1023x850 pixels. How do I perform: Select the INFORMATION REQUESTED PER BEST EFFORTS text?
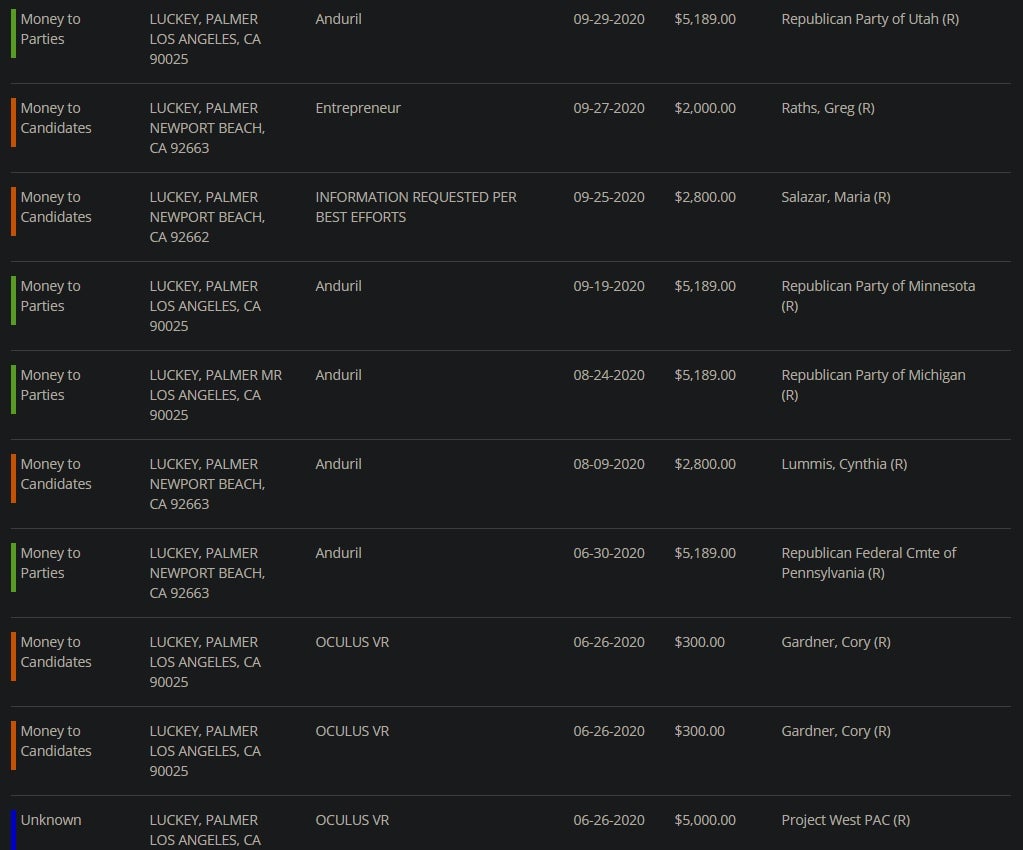415,207
